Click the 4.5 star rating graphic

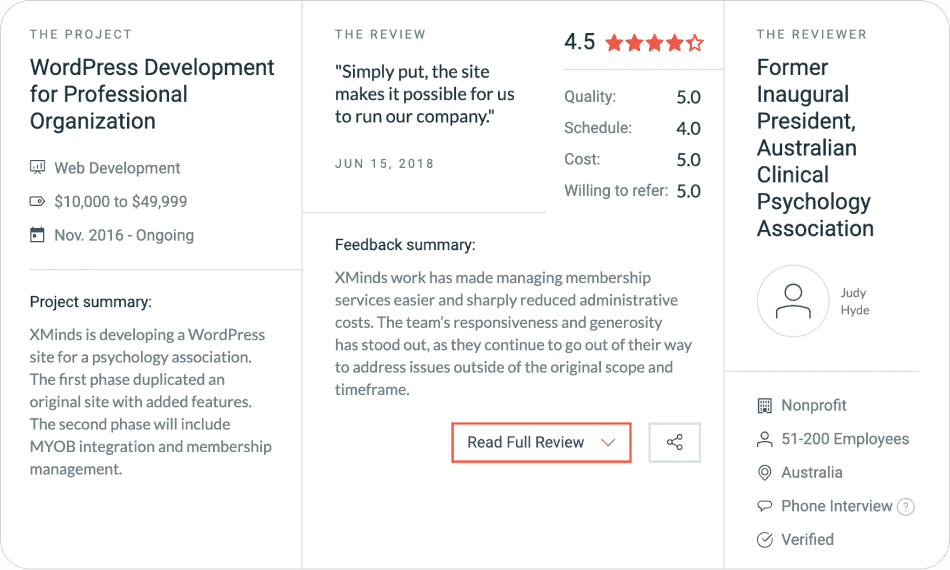coord(654,43)
